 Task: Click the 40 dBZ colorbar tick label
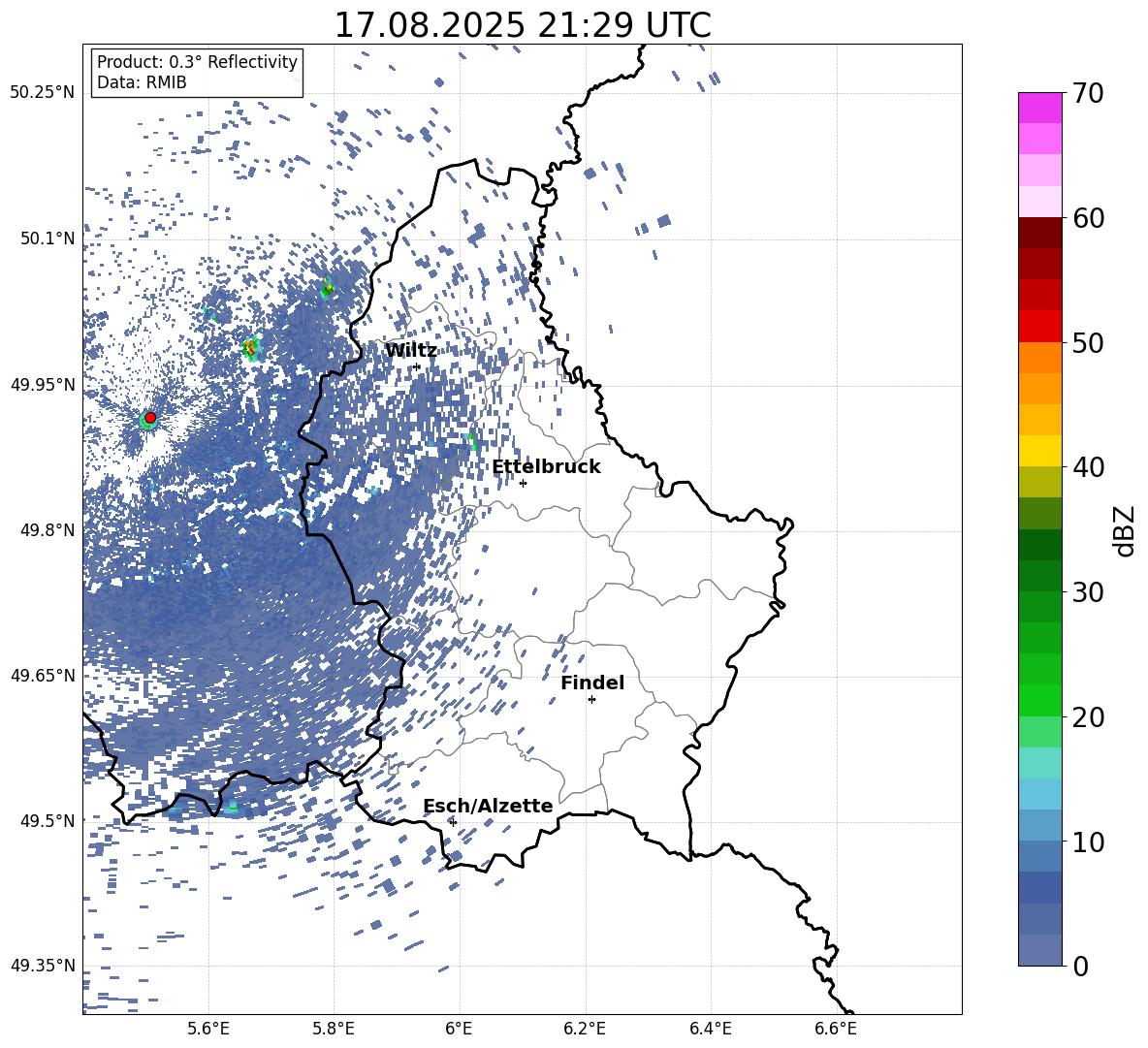tap(1087, 467)
